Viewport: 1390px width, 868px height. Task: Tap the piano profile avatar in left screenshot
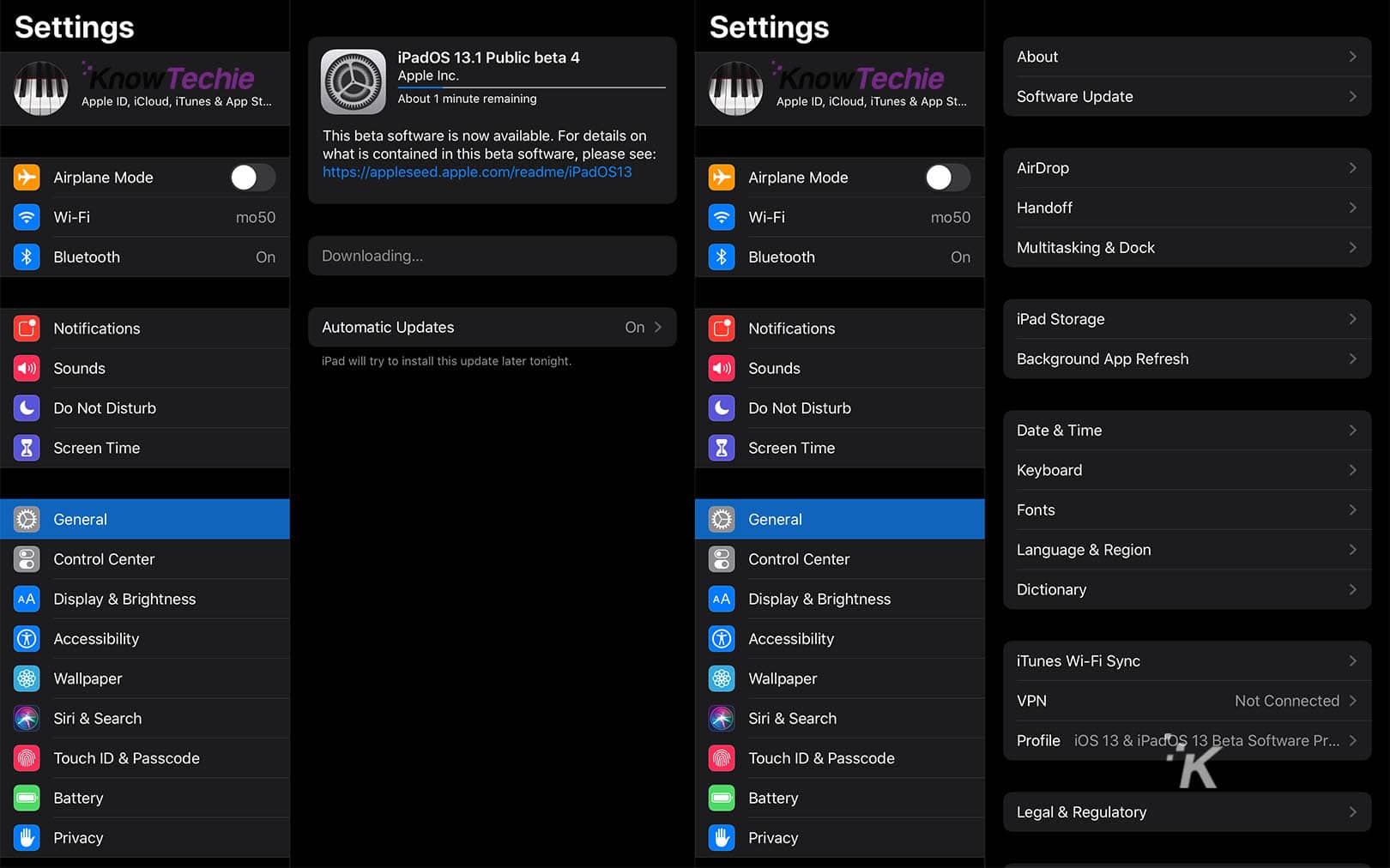pyautogui.click(x=40, y=88)
